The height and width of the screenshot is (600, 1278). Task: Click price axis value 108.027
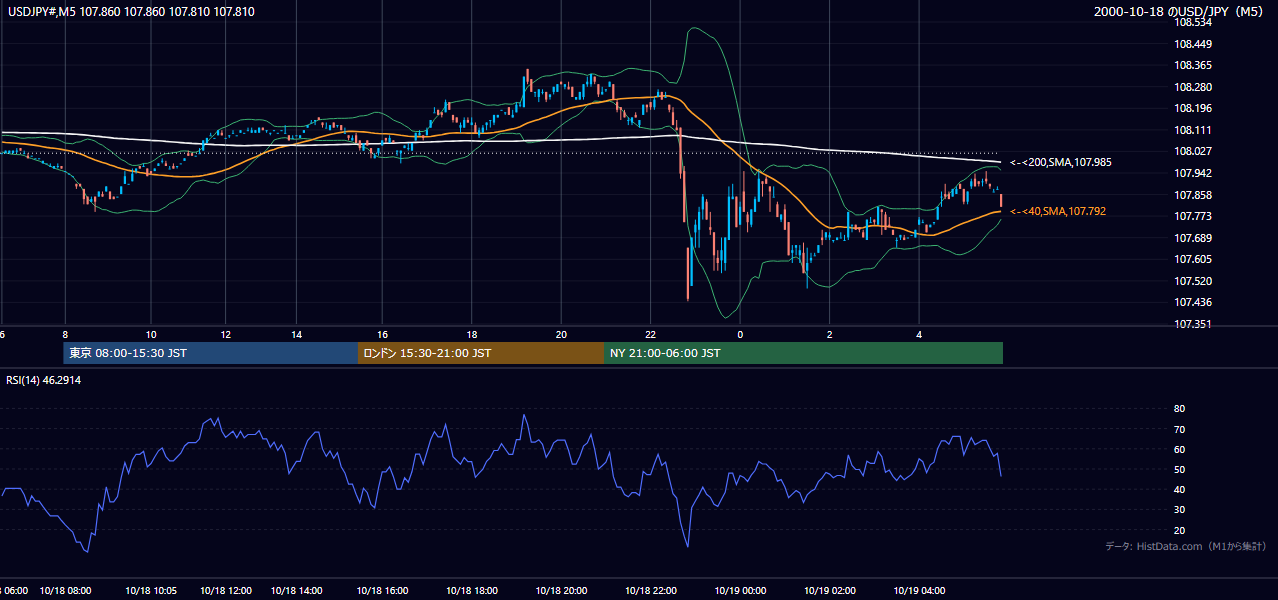tap(1193, 151)
